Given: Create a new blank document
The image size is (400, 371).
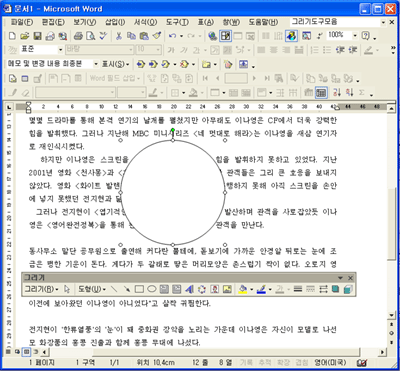Looking at the screenshot, I should (12, 36).
